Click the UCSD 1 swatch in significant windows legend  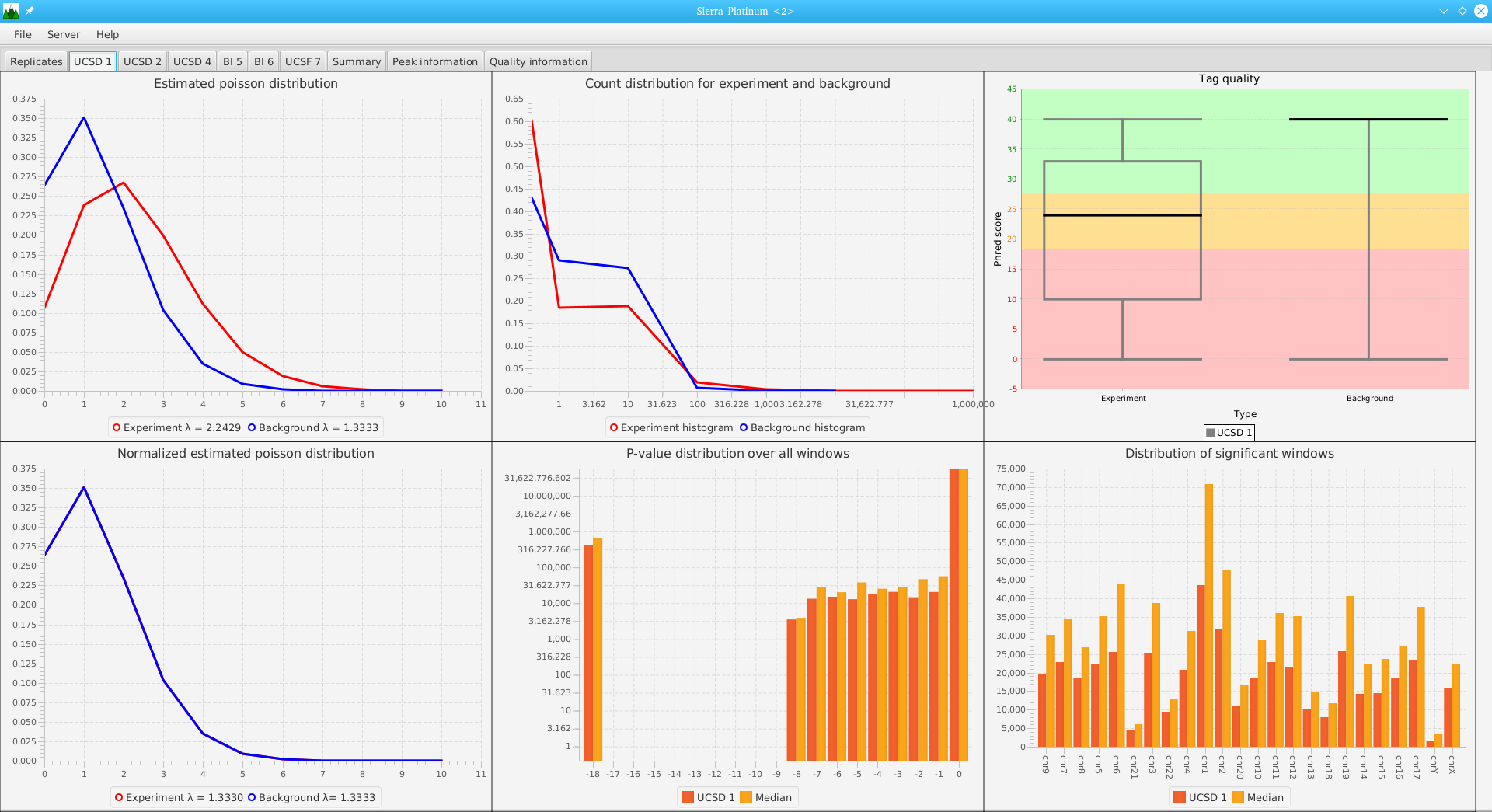[1179, 797]
